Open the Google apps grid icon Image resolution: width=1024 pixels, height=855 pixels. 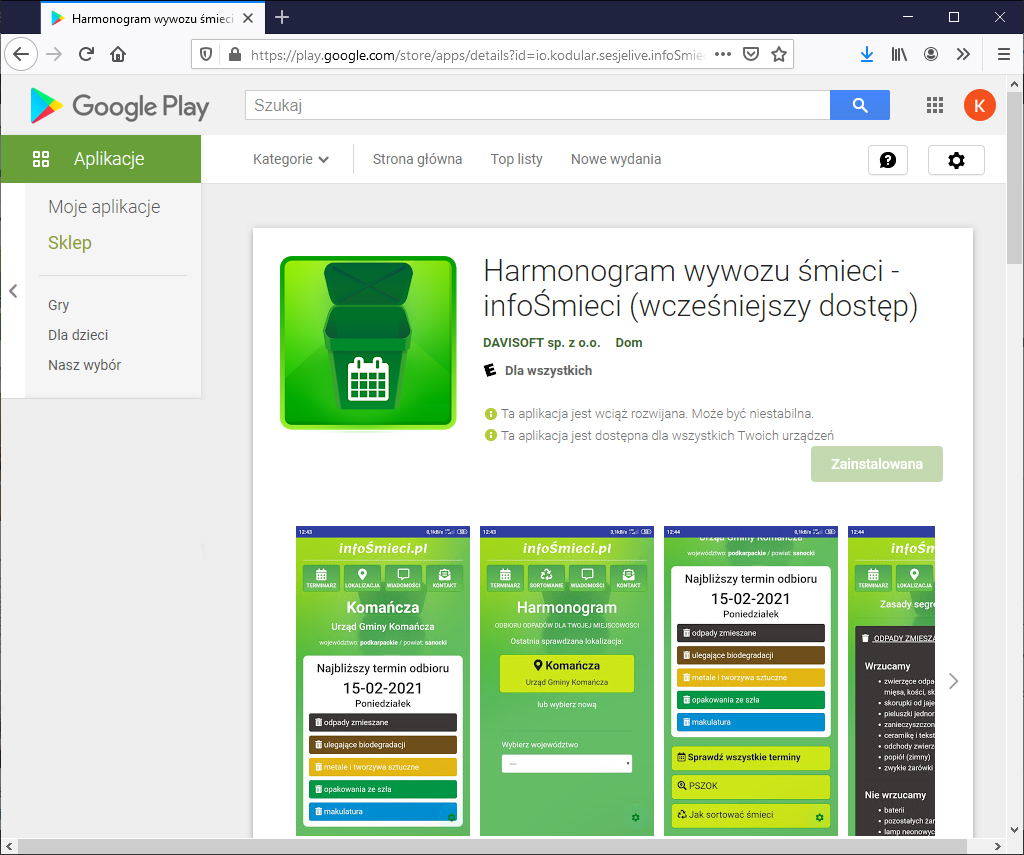click(x=934, y=105)
